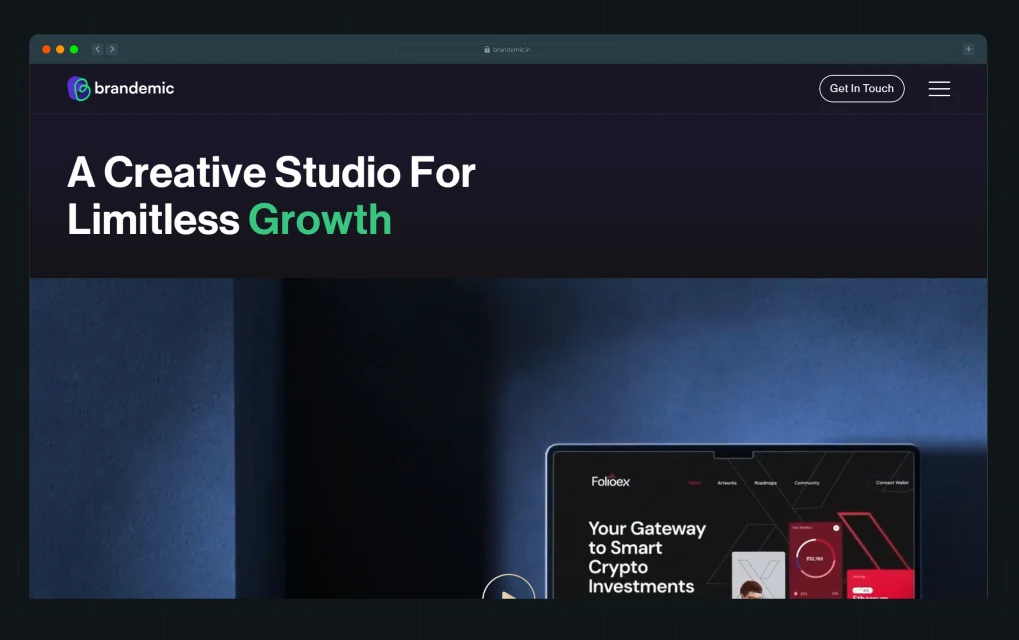Click the brandemic.in address bar

pos(508,49)
